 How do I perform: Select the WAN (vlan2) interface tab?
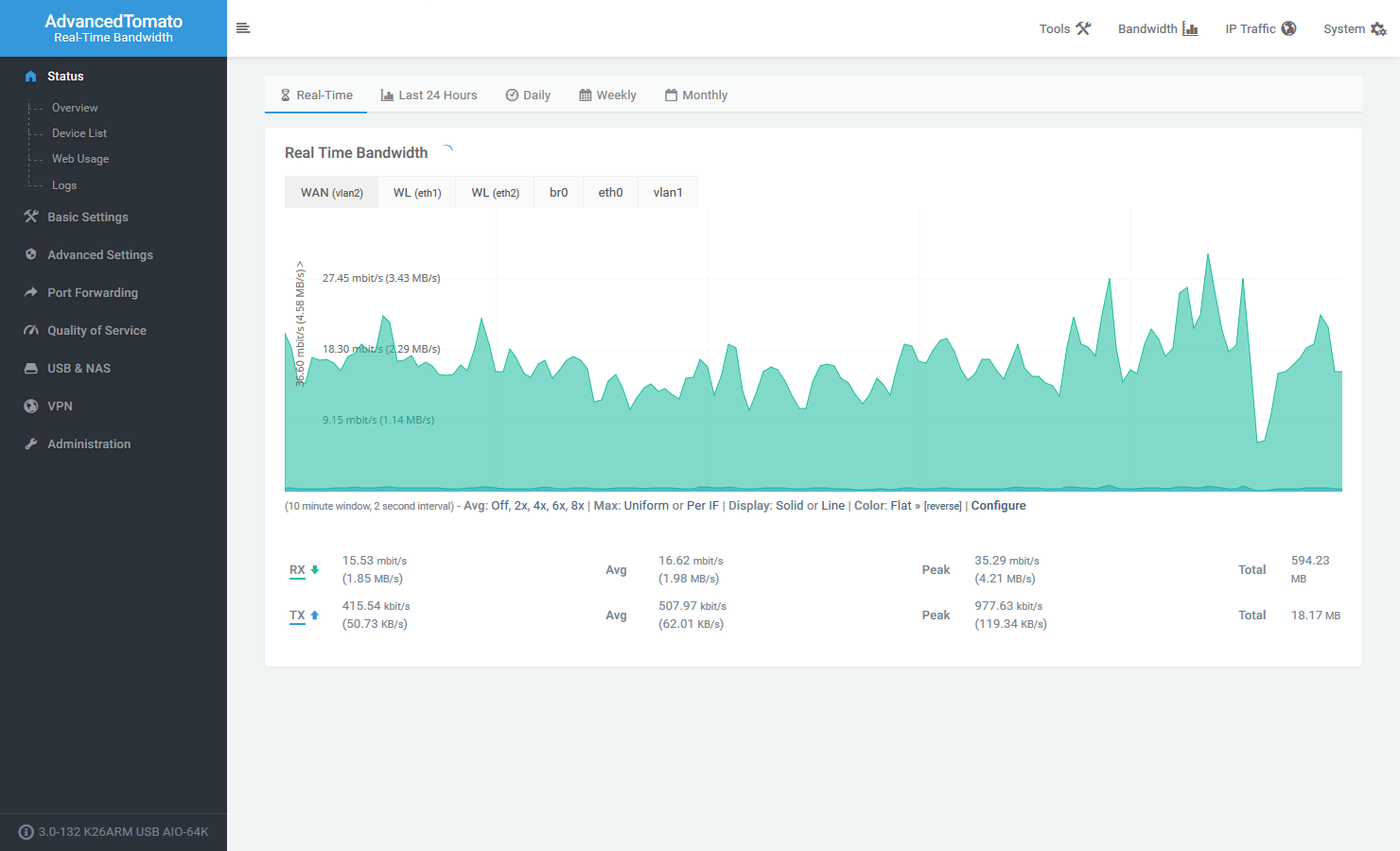coord(332,192)
